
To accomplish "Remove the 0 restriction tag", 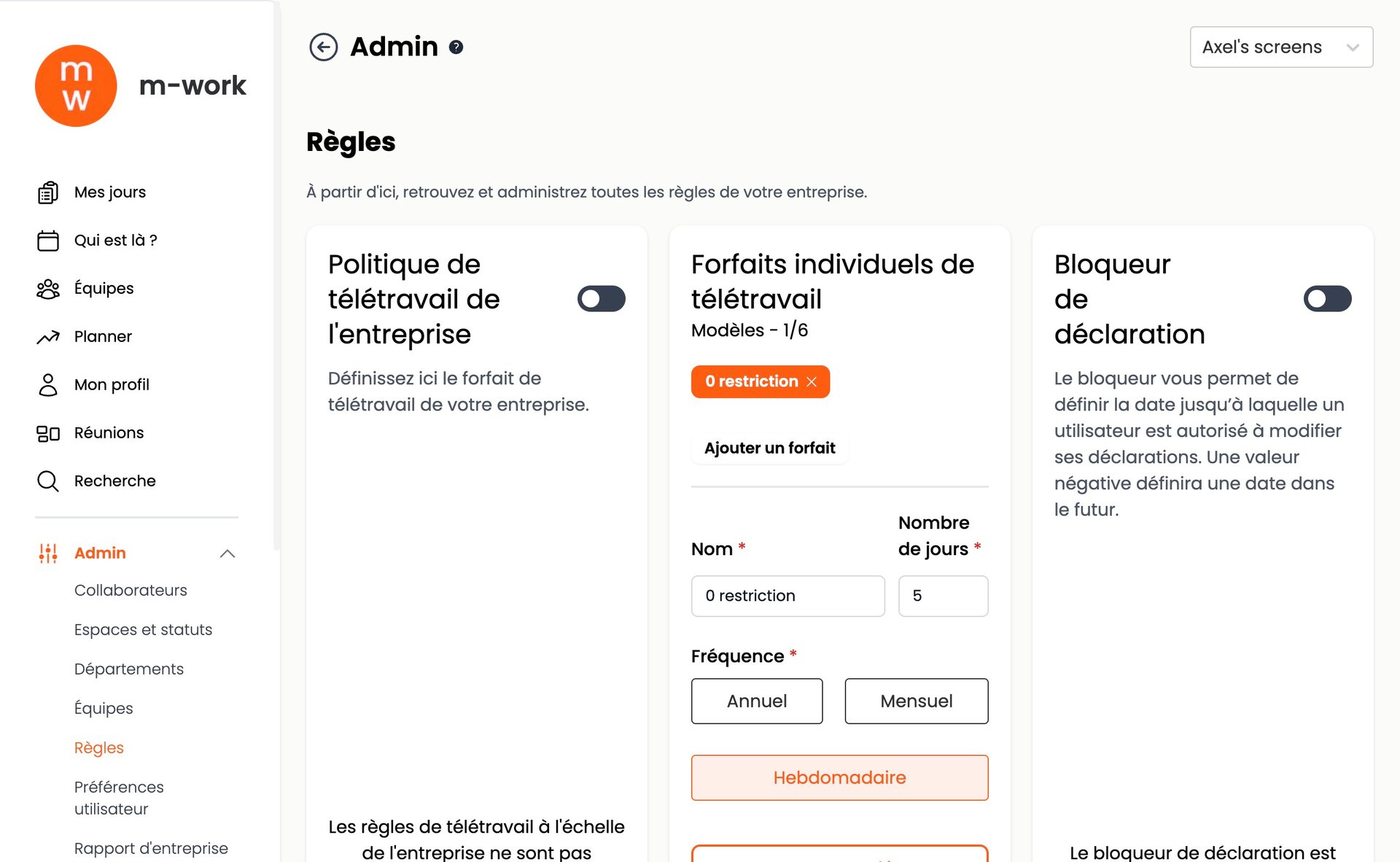I will click(812, 382).
